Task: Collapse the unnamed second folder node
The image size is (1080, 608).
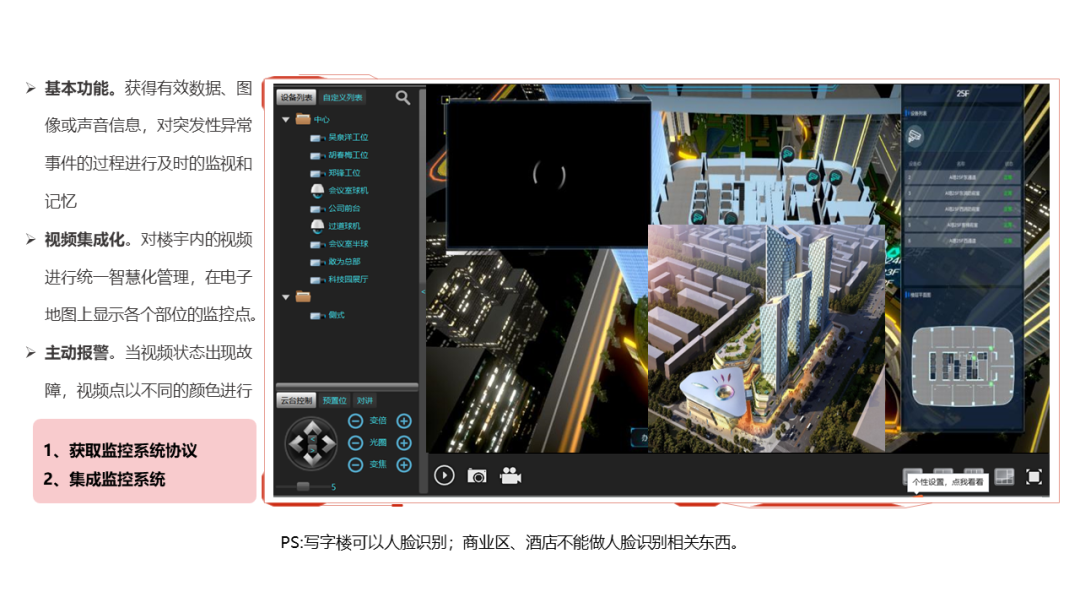Action: point(286,297)
